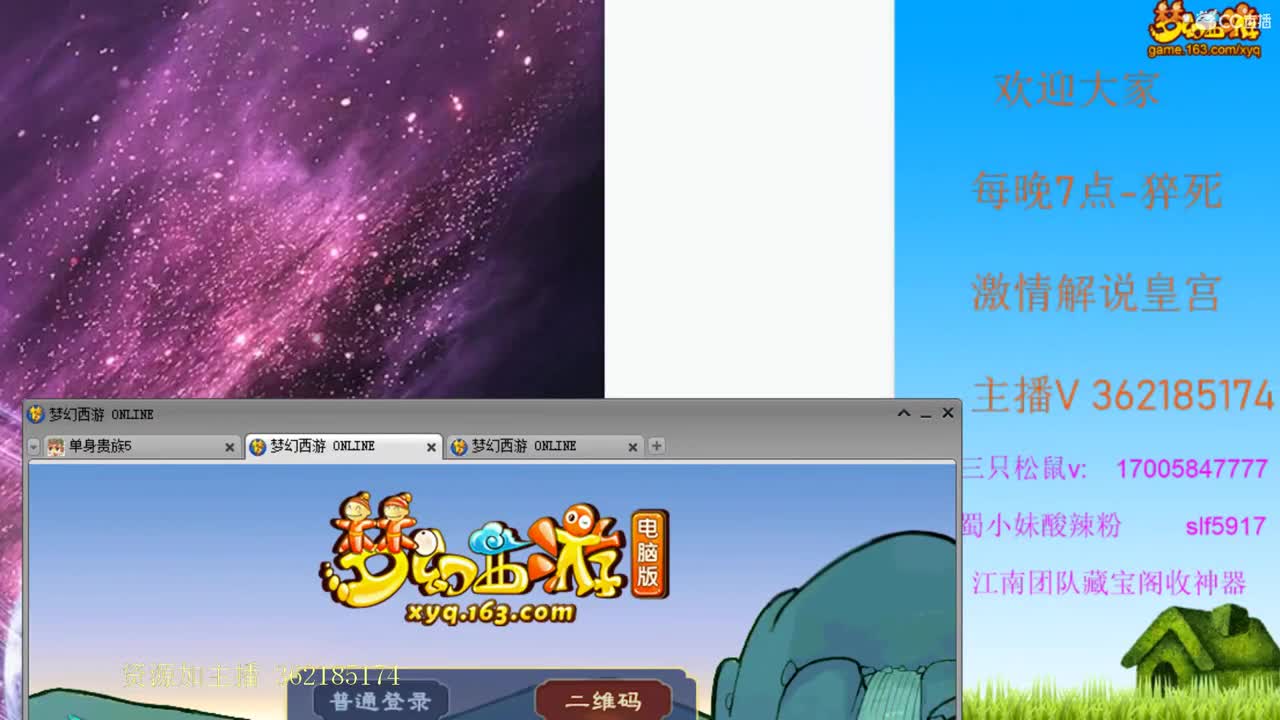Image resolution: width=1280 pixels, height=720 pixels.
Task: Close the rightmost 梦幻西游 ONLINE tab
Action: 632,447
